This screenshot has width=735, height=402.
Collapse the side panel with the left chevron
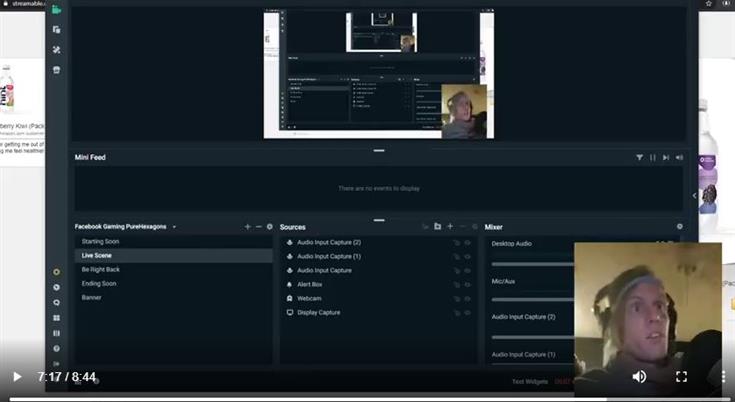pos(695,196)
